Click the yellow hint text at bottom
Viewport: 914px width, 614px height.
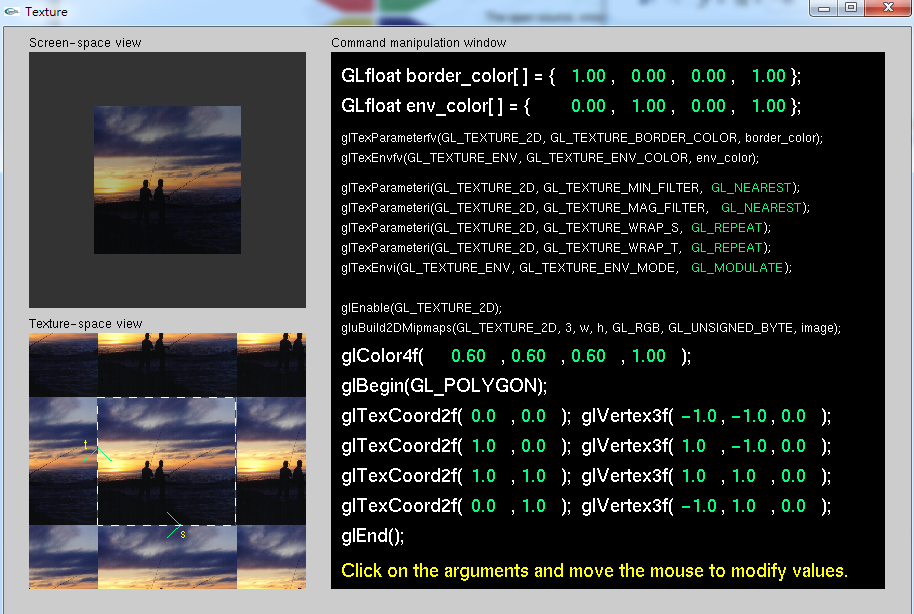tap(595, 570)
